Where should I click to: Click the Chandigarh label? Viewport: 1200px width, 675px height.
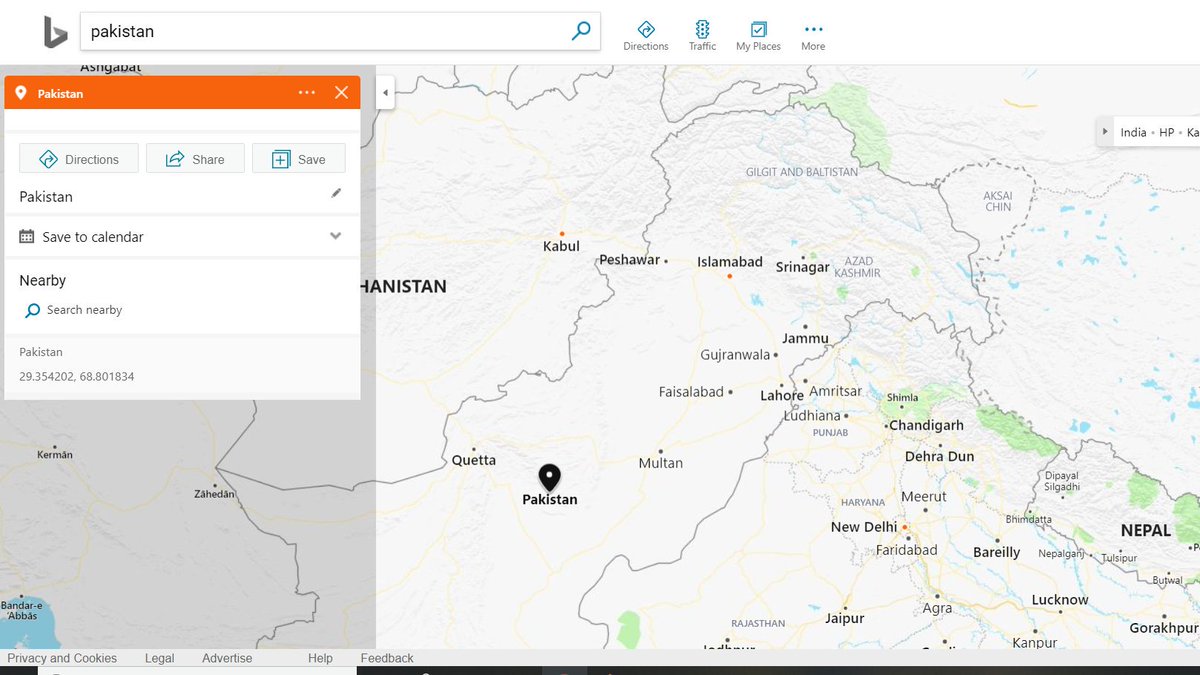927,425
